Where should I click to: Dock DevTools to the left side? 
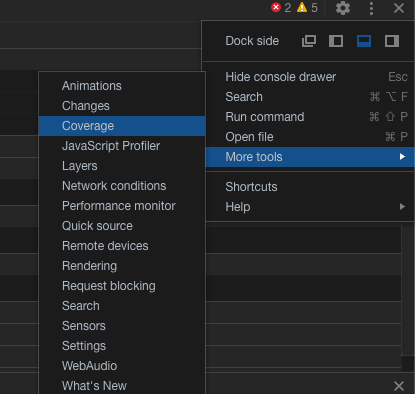(336, 41)
